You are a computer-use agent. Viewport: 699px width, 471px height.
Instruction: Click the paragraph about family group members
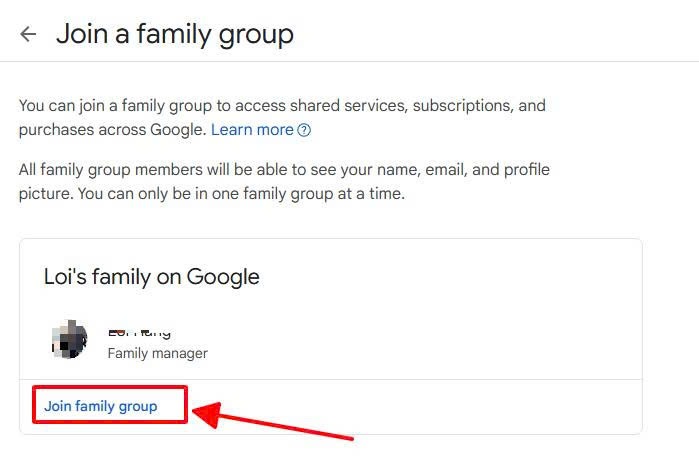(284, 170)
